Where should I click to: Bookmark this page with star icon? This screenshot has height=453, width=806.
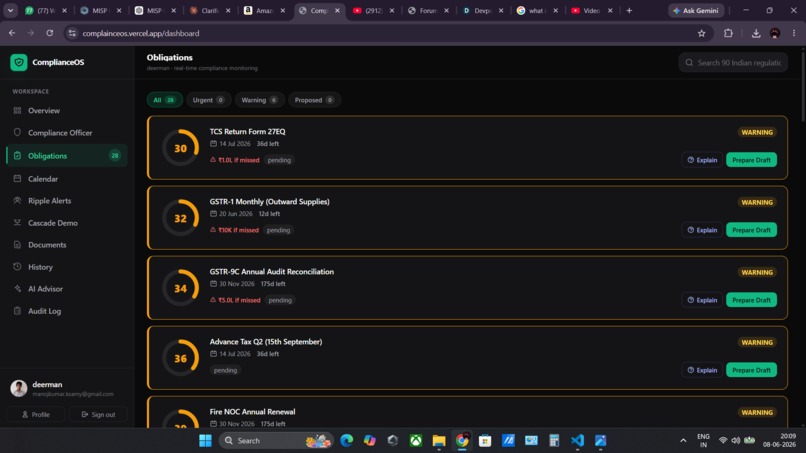702,33
